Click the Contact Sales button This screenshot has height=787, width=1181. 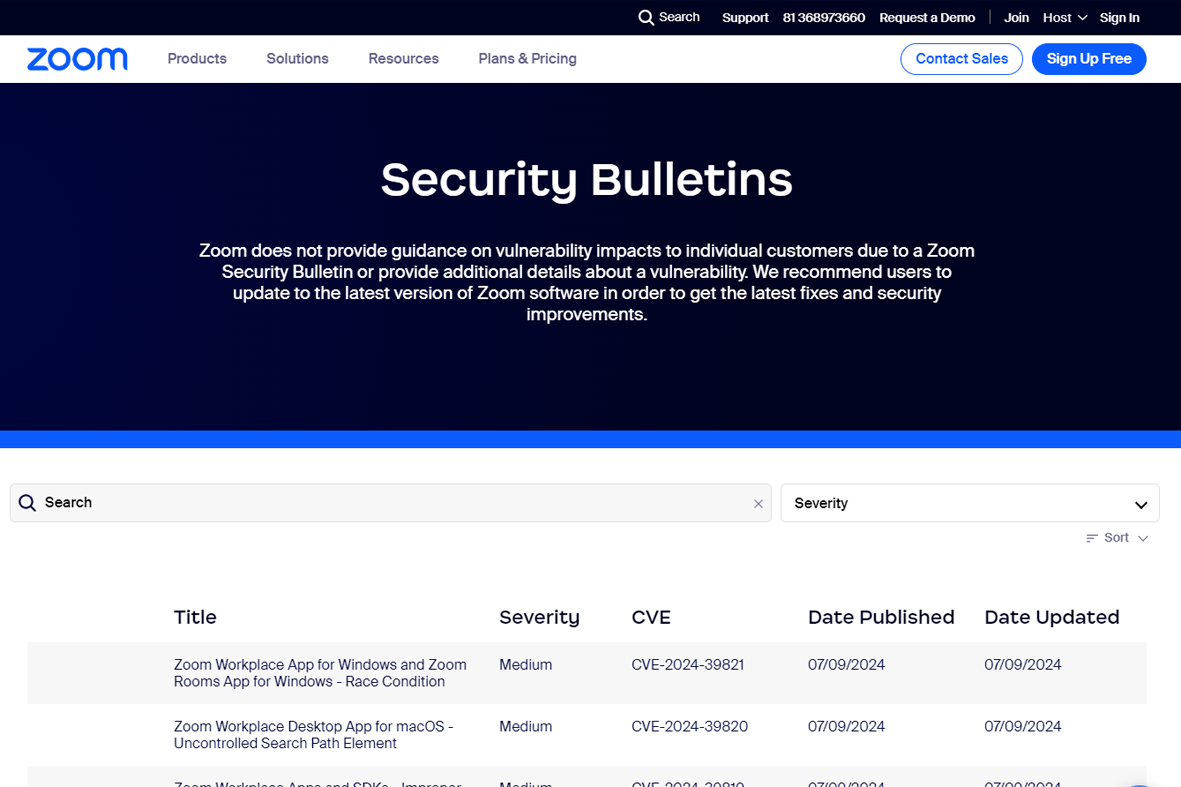[961, 59]
